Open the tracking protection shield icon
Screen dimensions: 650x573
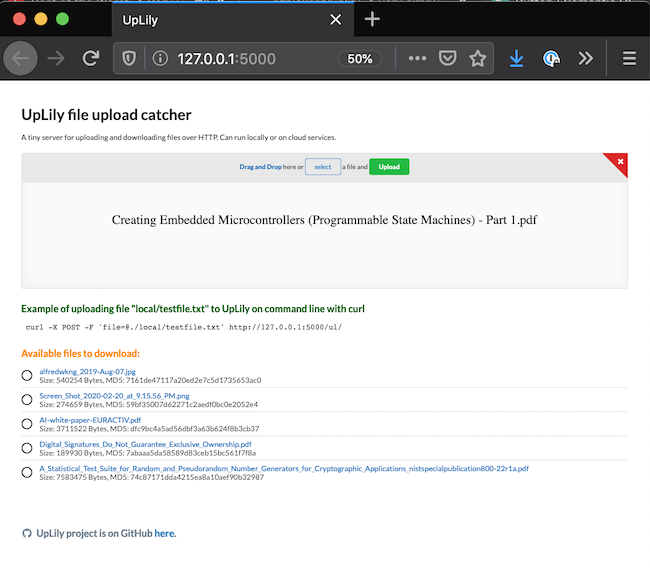[129, 58]
